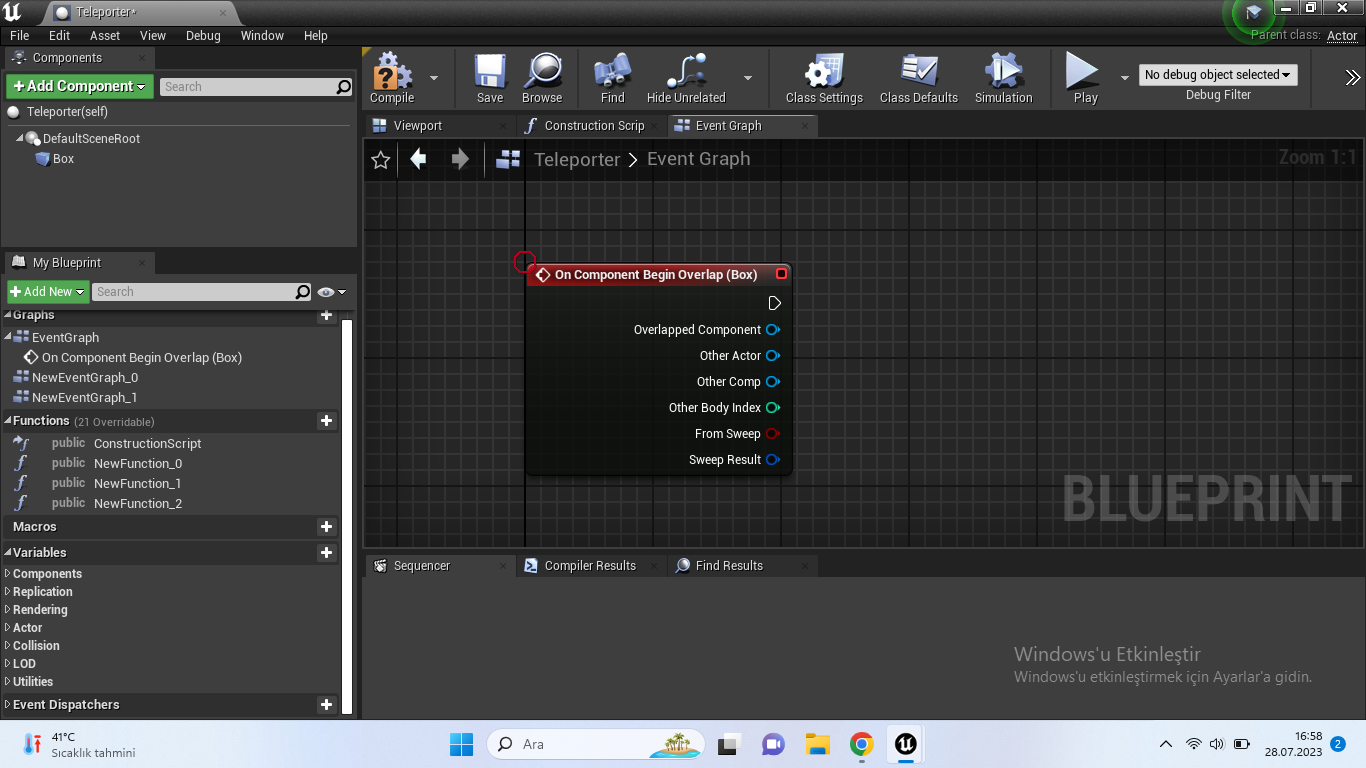Viewport: 1366px width, 768px height.
Task: Click the graph list icon in breadcrumb
Action: click(x=509, y=159)
